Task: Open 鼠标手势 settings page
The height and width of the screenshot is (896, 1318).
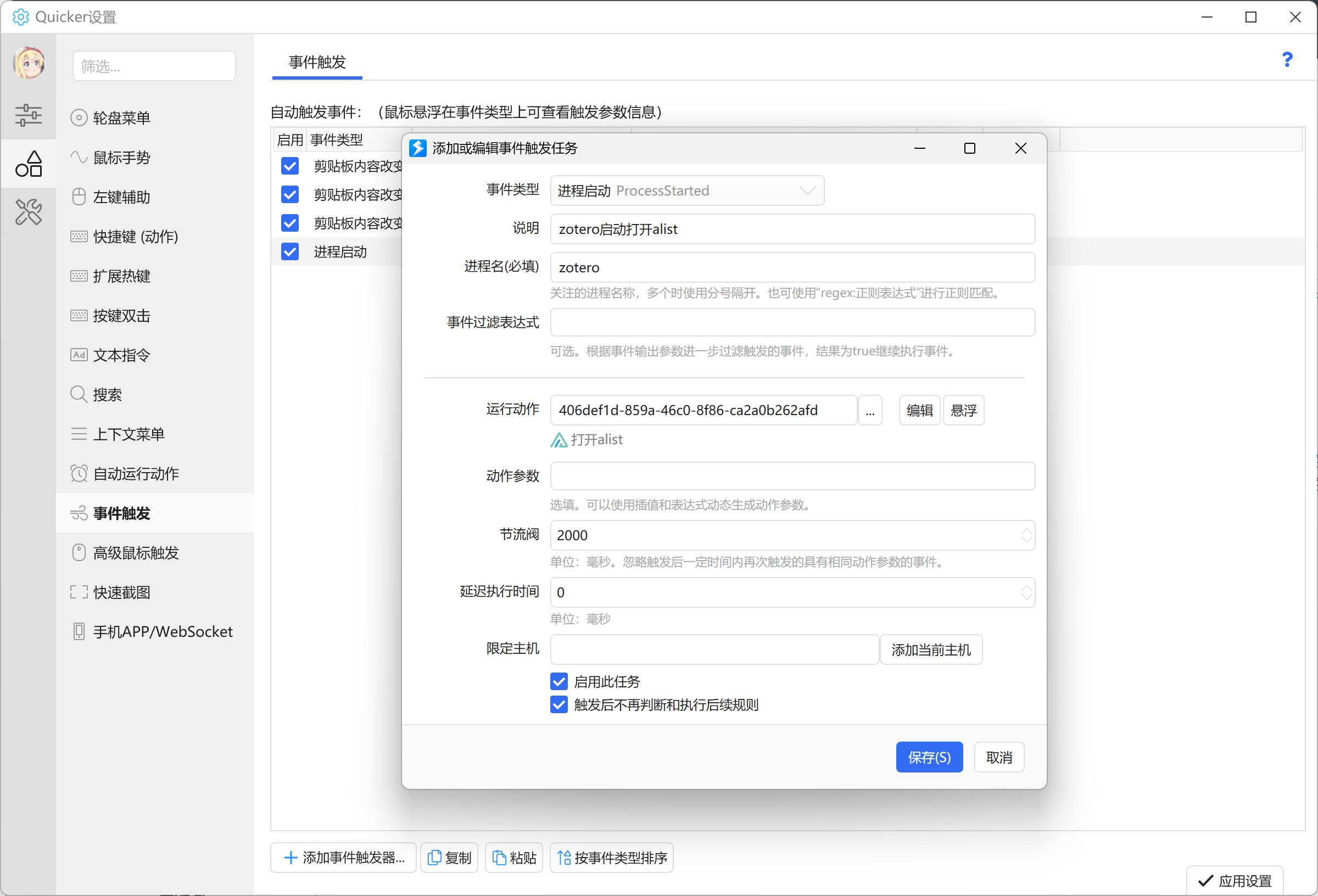Action: click(154, 157)
